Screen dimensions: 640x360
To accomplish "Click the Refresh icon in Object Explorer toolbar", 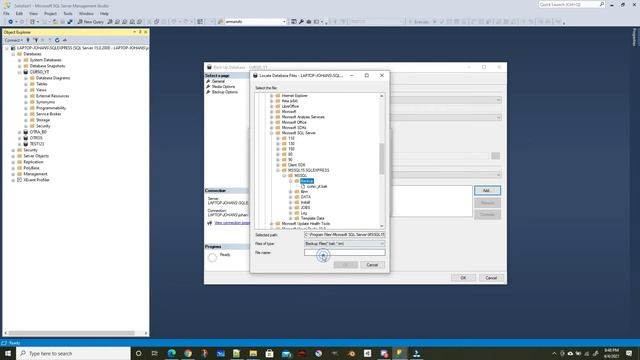I will [x=57, y=40].
